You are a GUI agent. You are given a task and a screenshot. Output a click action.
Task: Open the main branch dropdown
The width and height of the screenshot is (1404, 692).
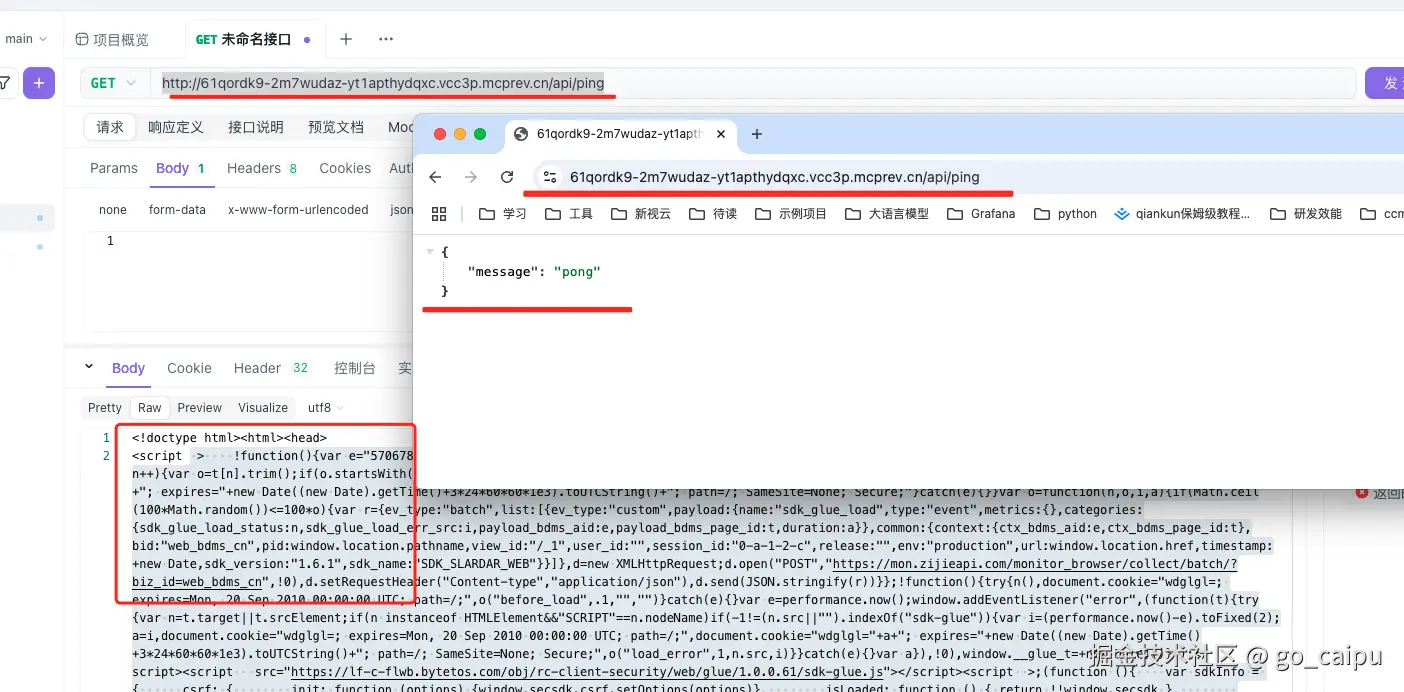pos(27,38)
